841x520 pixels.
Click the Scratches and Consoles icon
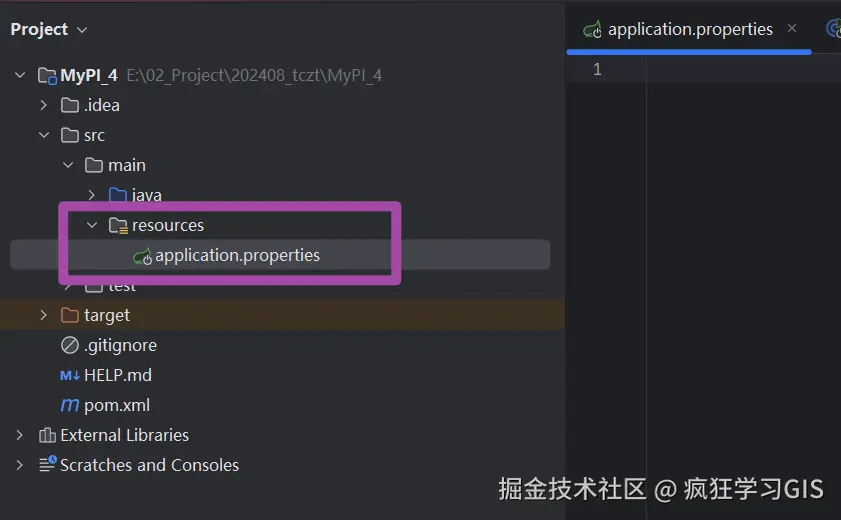pos(47,465)
